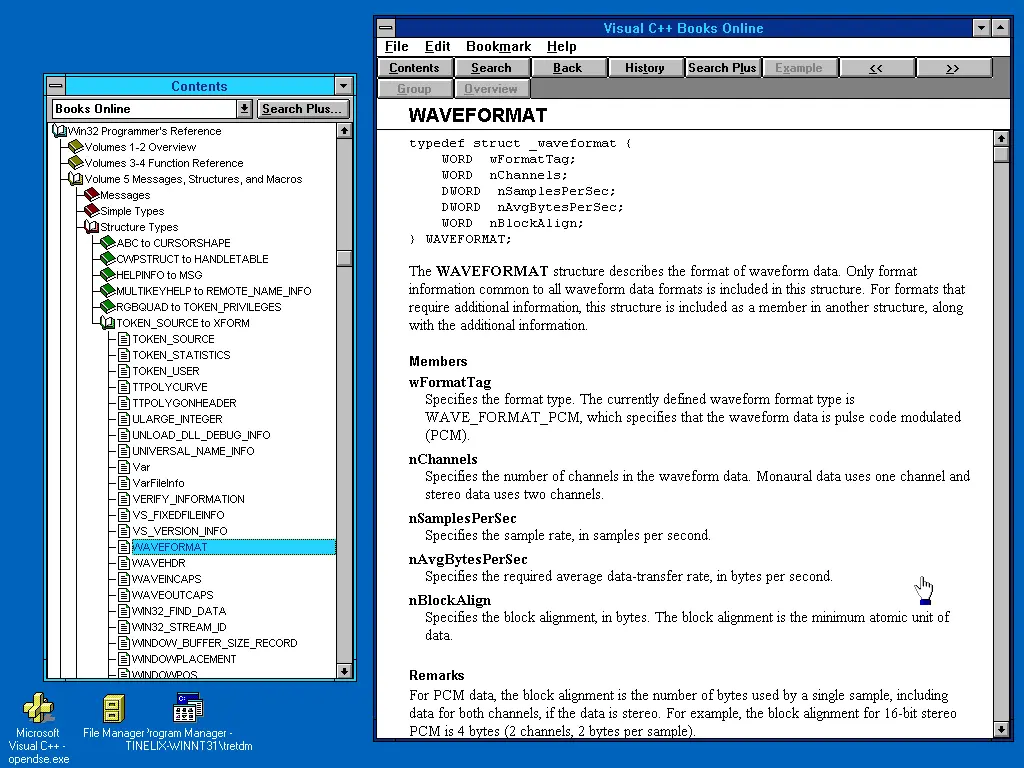Open the MULTIKEYHELP to REMOTE_NAME_INFO book icon
The image size is (1024, 768).
108,291
